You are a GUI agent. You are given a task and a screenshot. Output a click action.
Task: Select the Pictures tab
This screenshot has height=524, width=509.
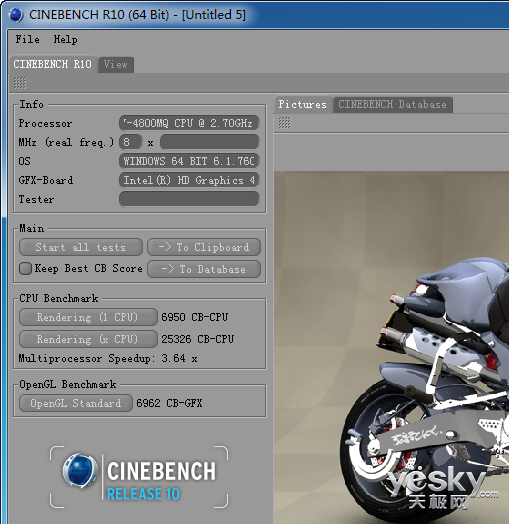coord(302,105)
